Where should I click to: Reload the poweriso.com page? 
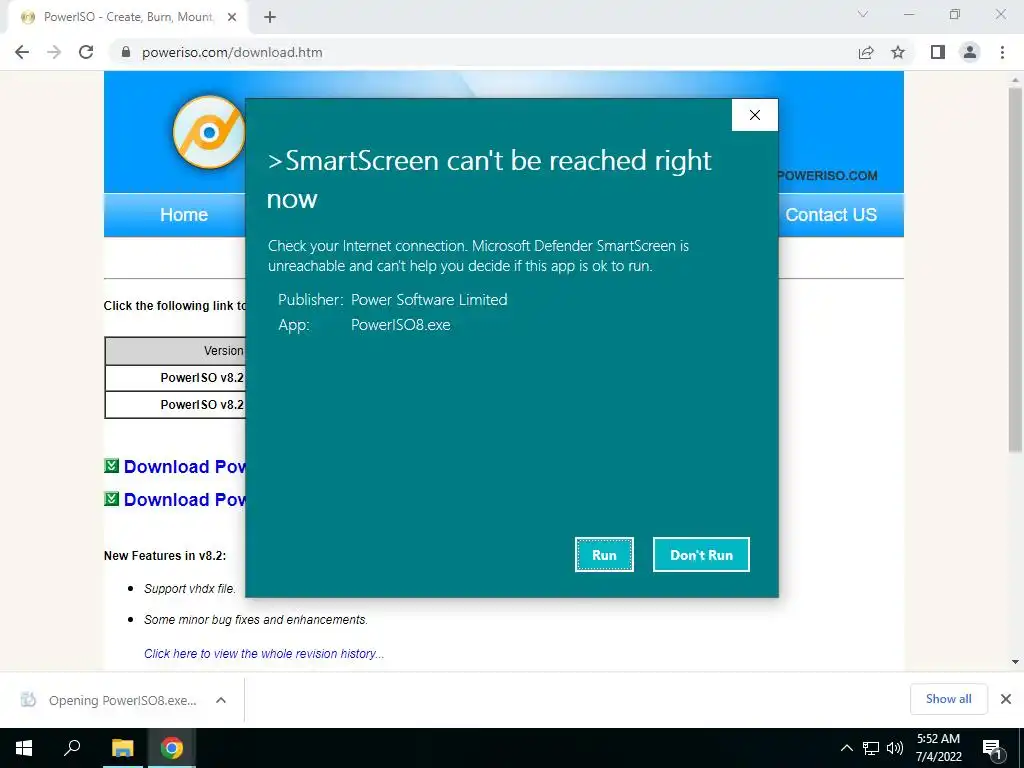click(86, 52)
